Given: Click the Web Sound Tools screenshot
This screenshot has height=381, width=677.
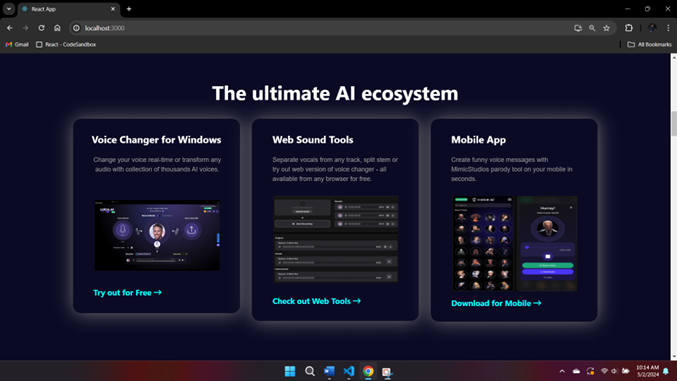Looking at the screenshot, I should 335,239.
